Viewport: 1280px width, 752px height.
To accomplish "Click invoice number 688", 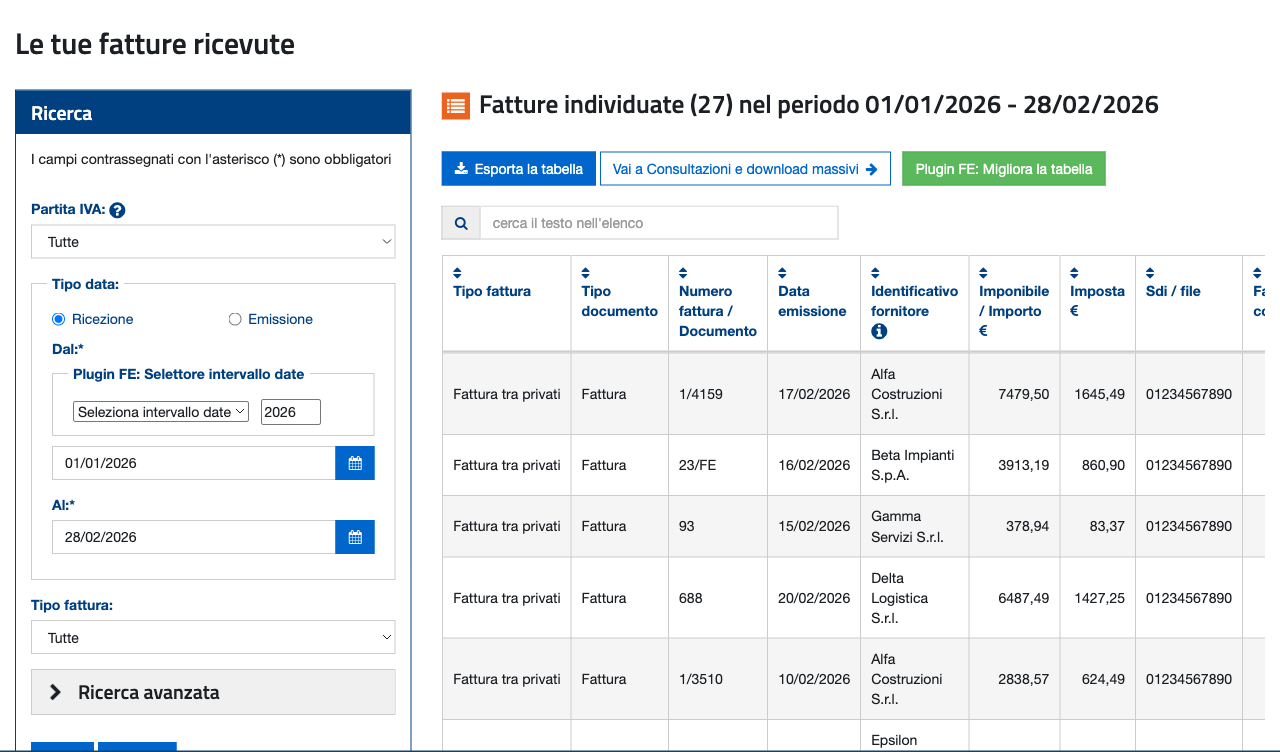I will tap(691, 598).
